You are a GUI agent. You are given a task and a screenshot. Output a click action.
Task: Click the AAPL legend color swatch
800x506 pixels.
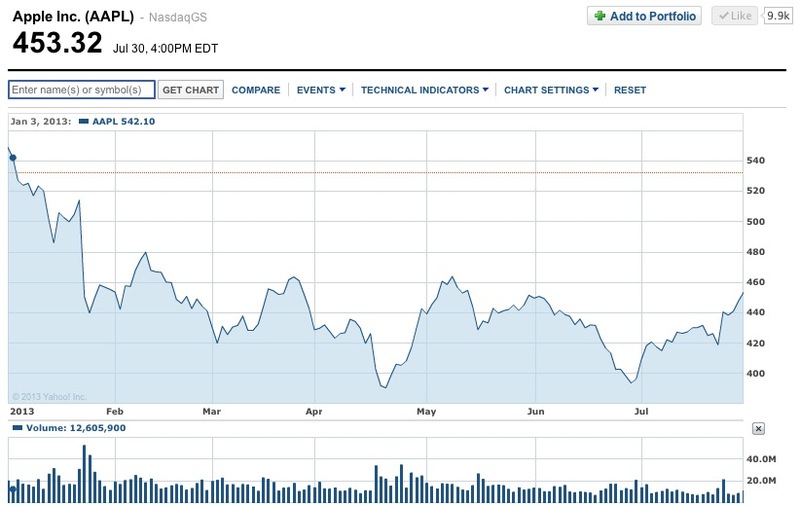(x=84, y=121)
